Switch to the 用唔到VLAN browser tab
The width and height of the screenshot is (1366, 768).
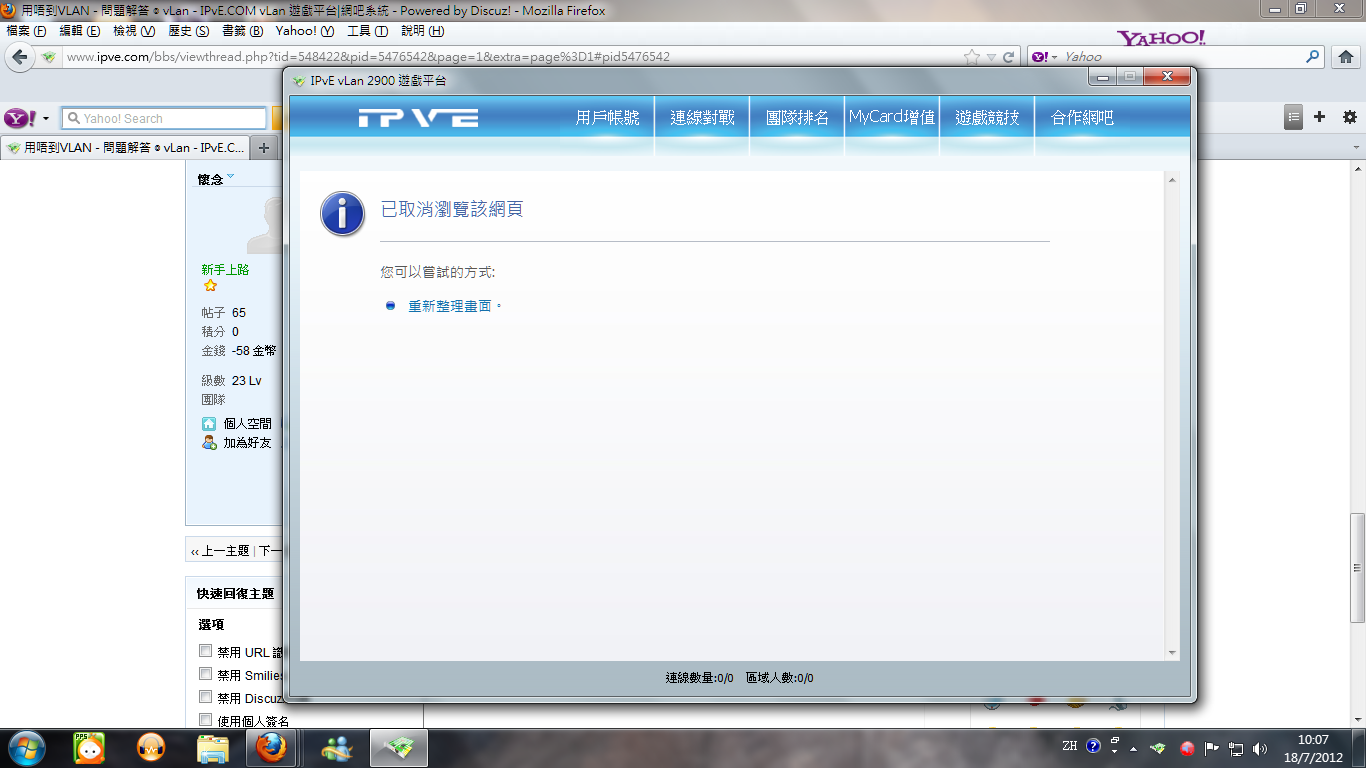click(x=125, y=148)
